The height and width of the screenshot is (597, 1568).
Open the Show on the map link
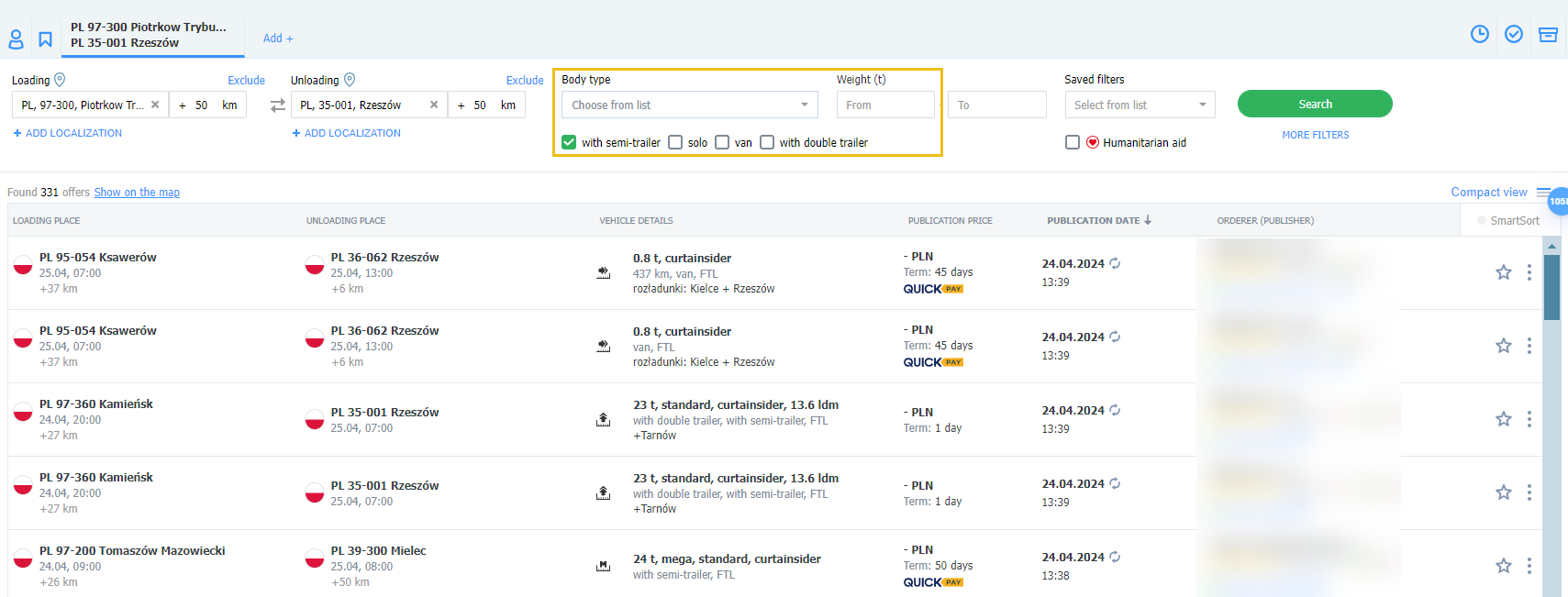coord(137,193)
